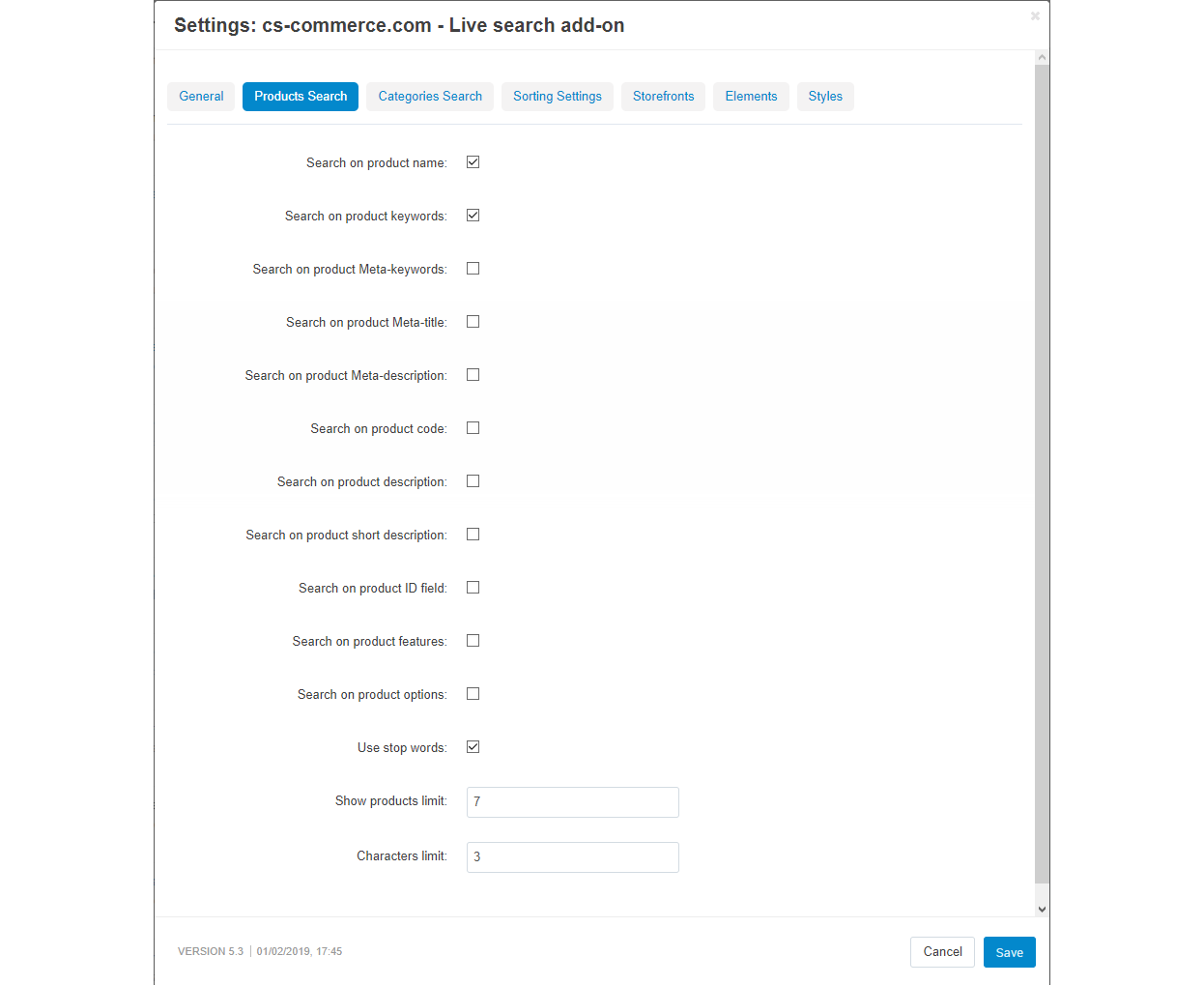Check Search on product description
The height and width of the screenshot is (985, 1204).
473,481
